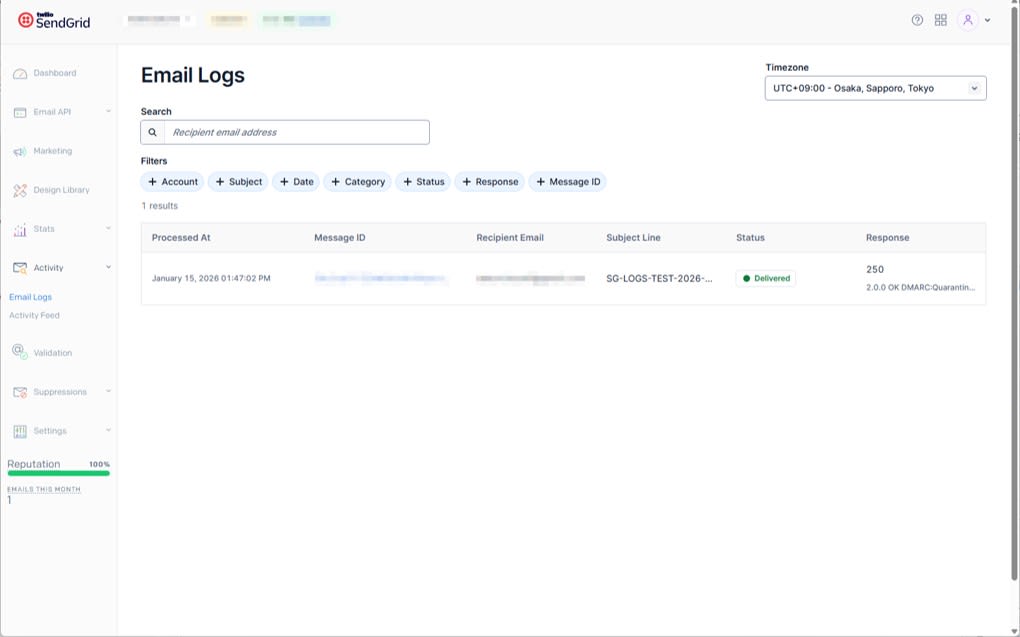Select Activity Feed in the sidebar

click(33, 314)
